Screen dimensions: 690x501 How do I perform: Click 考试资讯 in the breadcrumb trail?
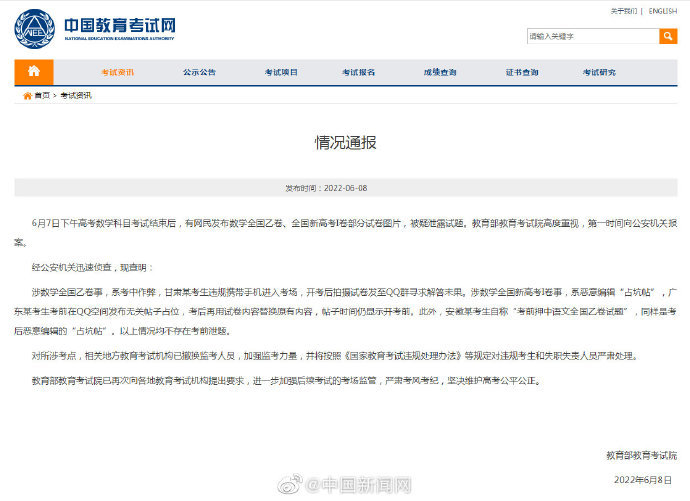(76, 95)
